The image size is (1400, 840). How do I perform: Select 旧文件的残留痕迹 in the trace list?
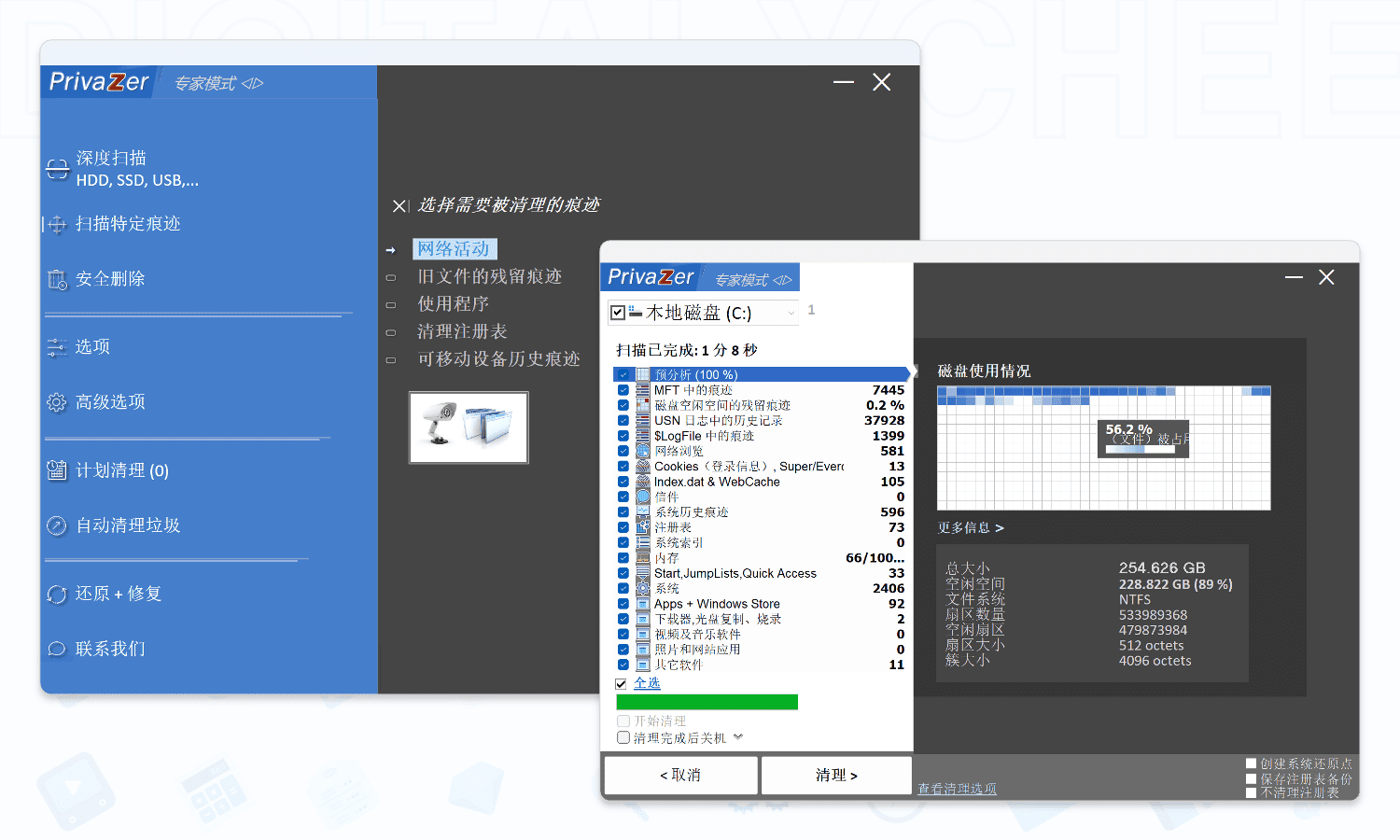pos(489,276)
